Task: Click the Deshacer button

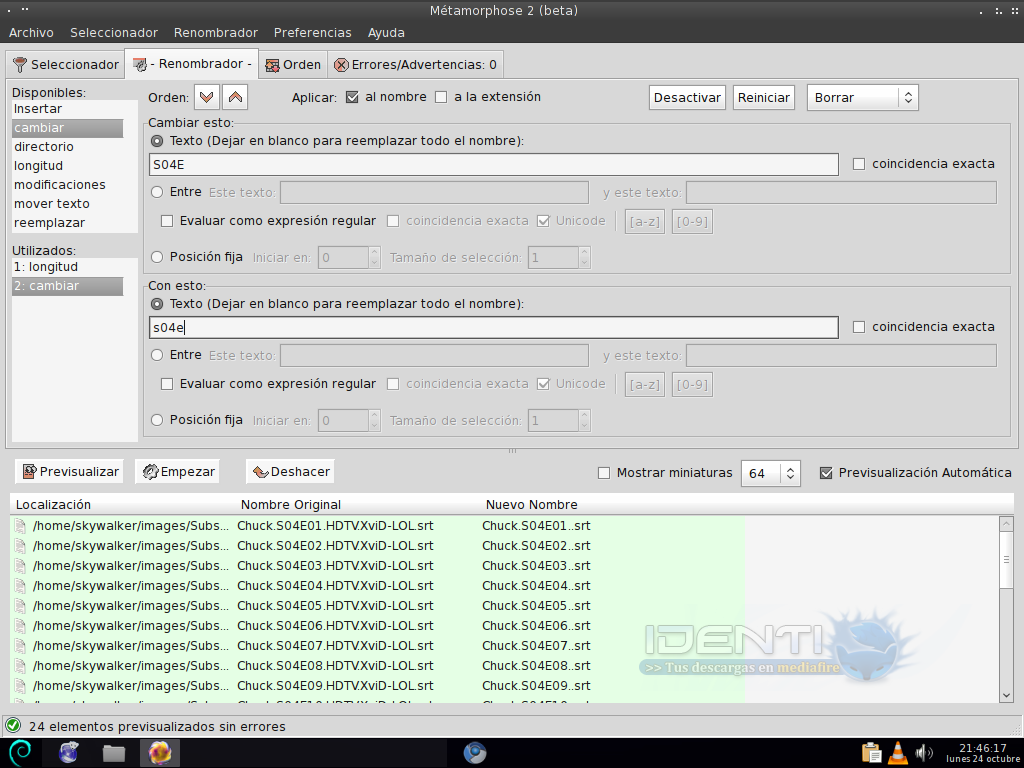Action: point(290,472)
